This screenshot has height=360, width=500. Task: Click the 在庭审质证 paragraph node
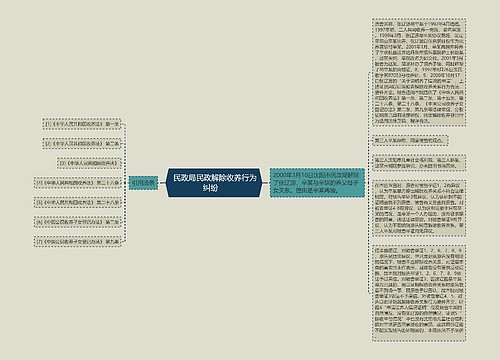point(419,208)
